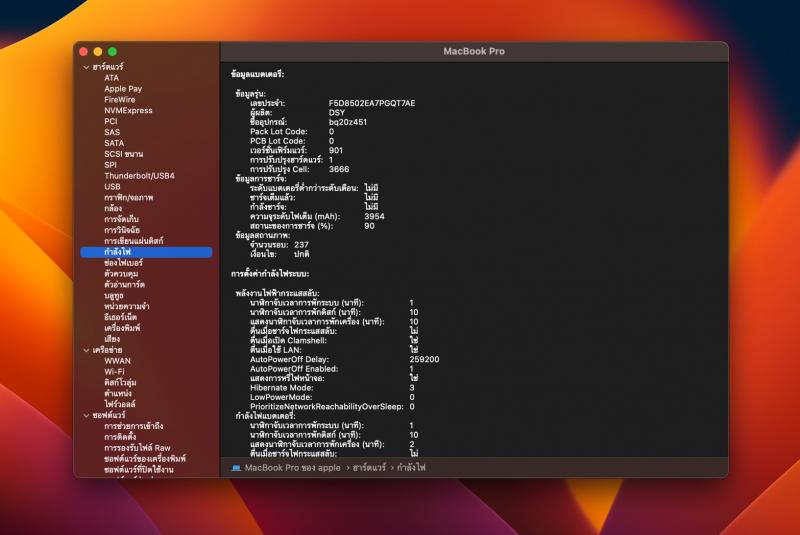Open กราฟิก/จอภาพ in the sidebar
The width and height of the screenshot is (800, 535).
[x=129, y=197]
